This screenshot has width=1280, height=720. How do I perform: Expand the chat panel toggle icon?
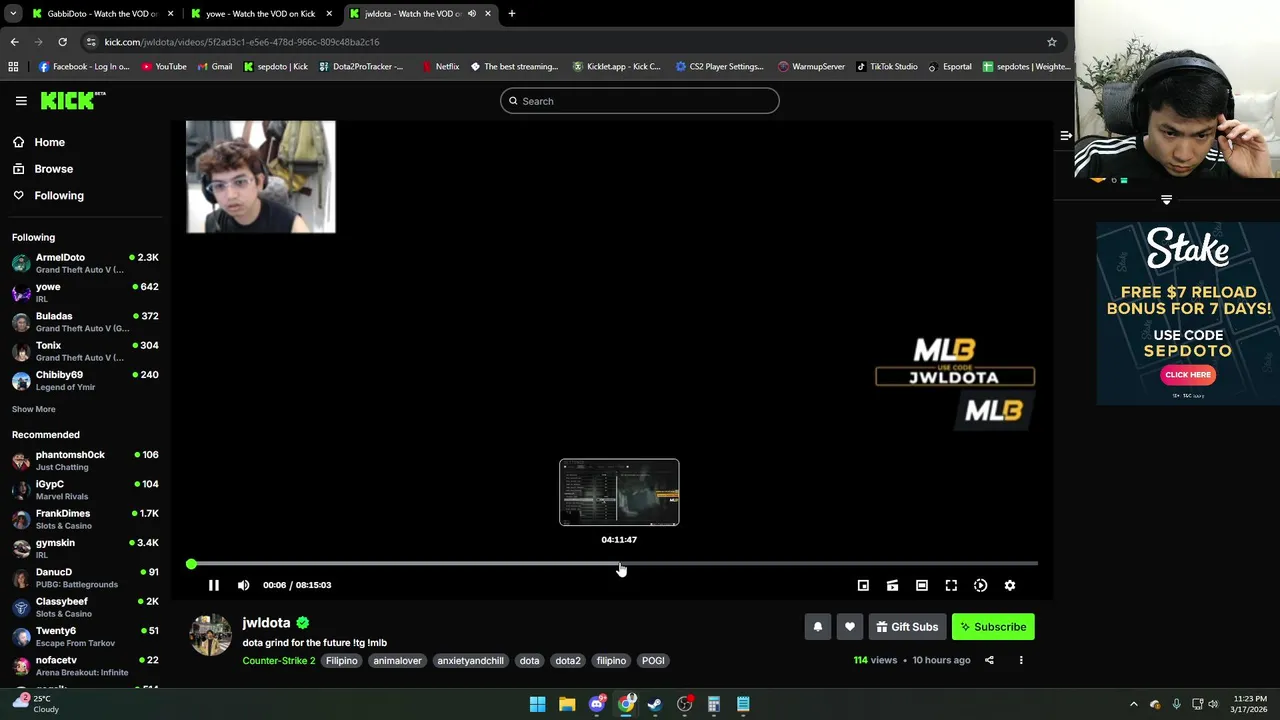(x=1066, y=135)
